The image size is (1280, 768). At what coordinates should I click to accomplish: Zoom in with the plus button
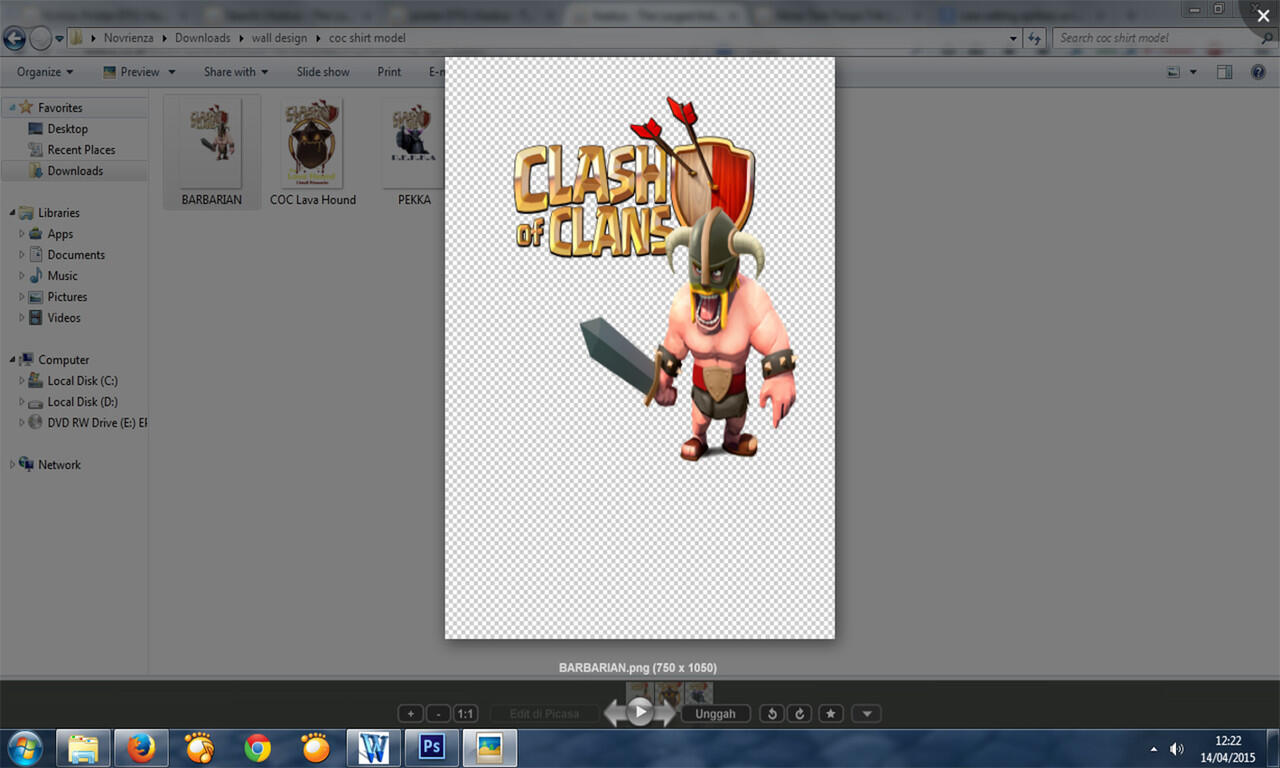click(410, 714)
